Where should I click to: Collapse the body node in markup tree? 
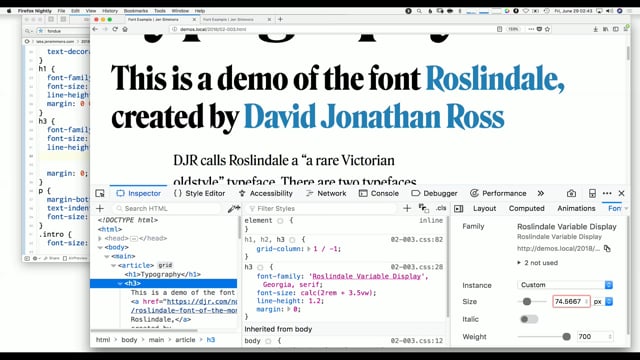click(x=100, y=247)
